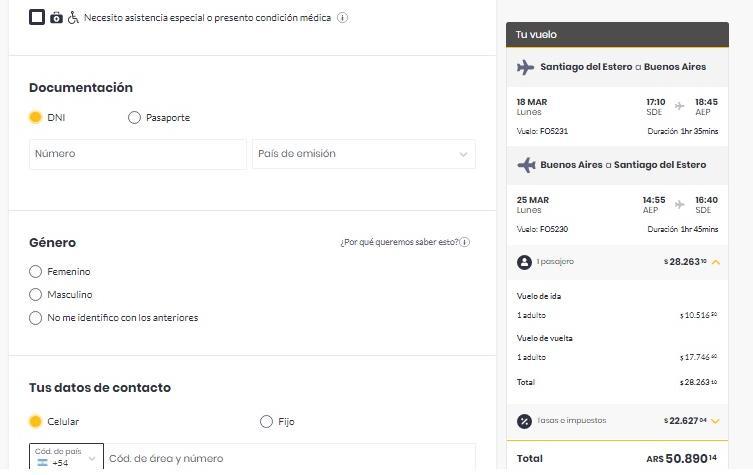The image size is (753, 475).
Task: Click the percent icon for taxes
Action: point(524,421)
